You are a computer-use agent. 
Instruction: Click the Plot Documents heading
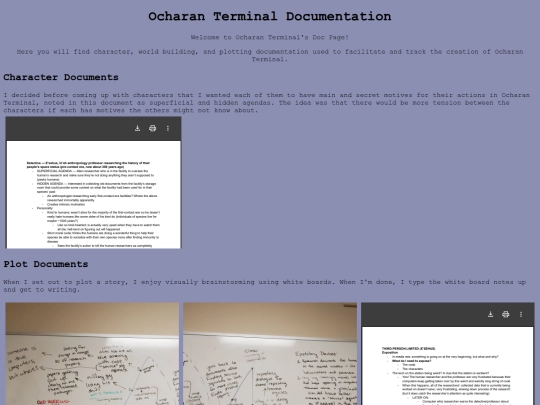click(x=46, y=264)
